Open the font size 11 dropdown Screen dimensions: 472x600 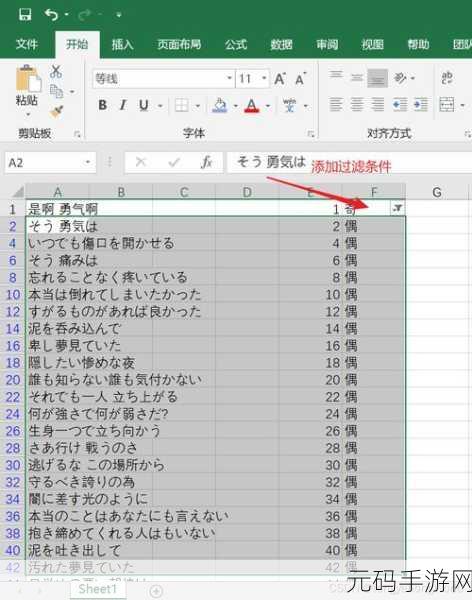click(x=264, y=78)
